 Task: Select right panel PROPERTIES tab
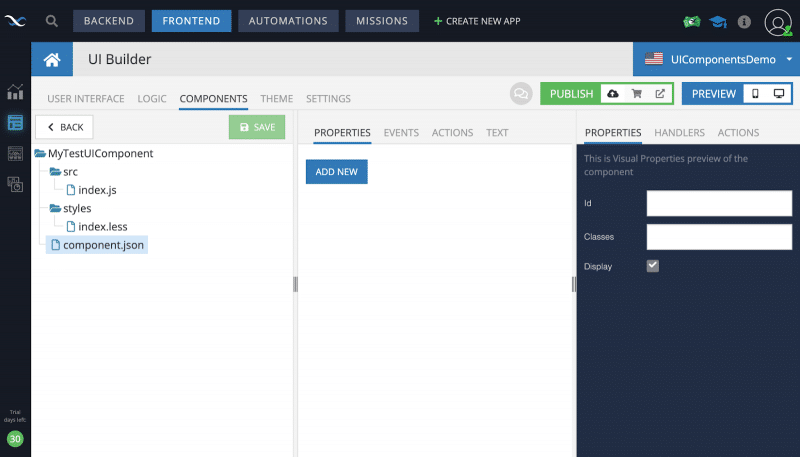pyautogui.click(x=613, y=133)
